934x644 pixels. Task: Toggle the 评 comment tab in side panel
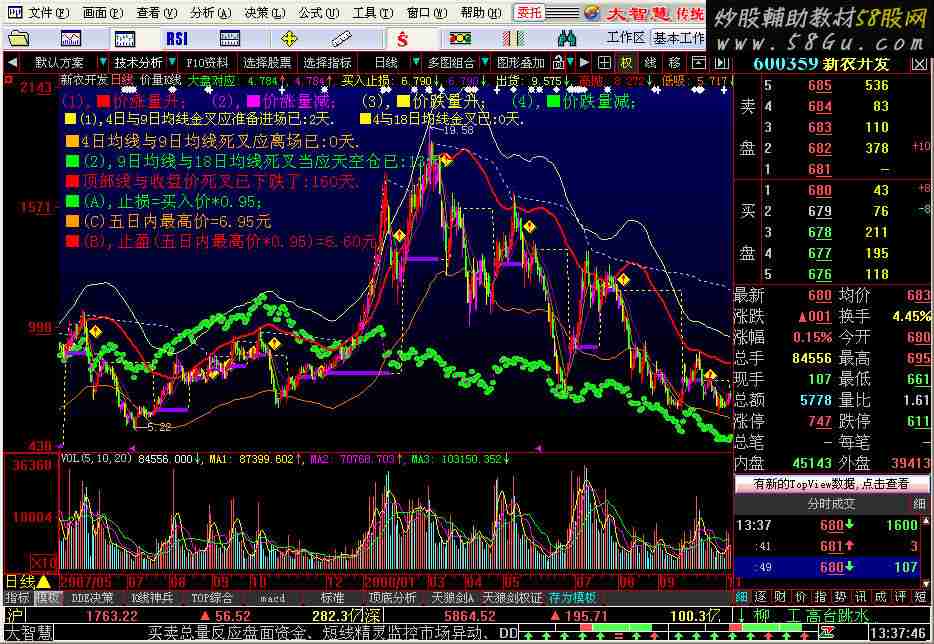click(x=900, y=596)
